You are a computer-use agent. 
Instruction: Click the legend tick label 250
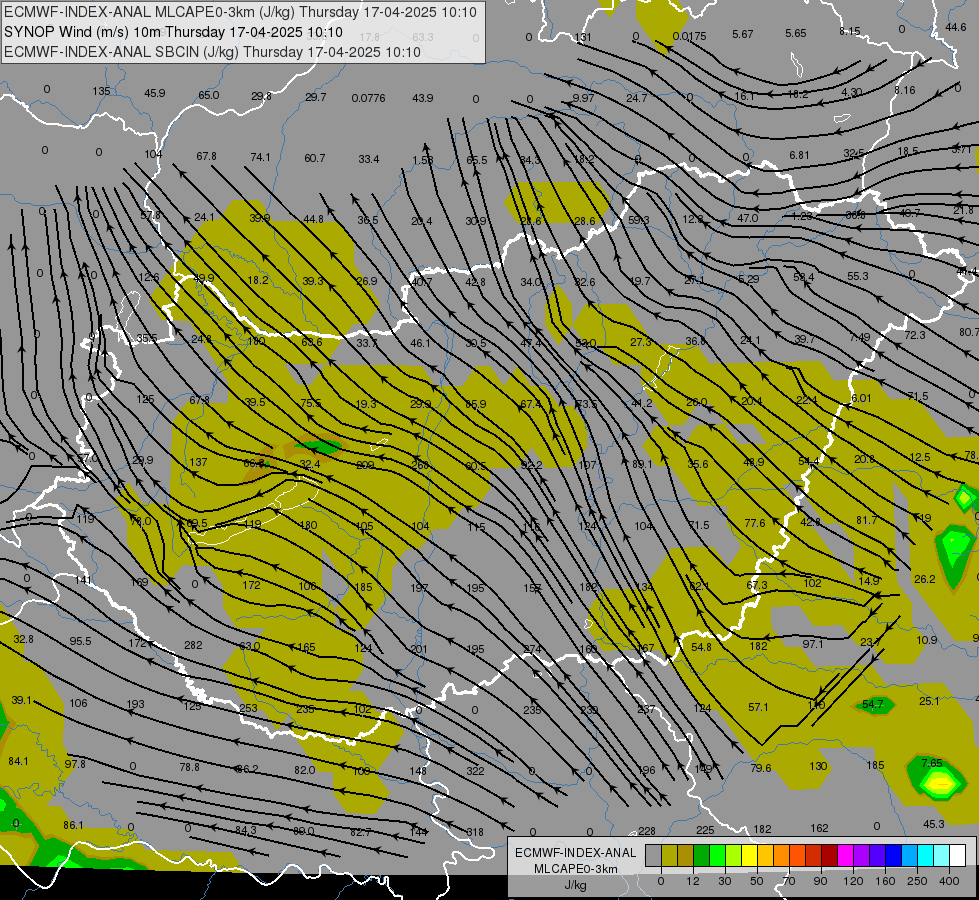click(917, 881)
